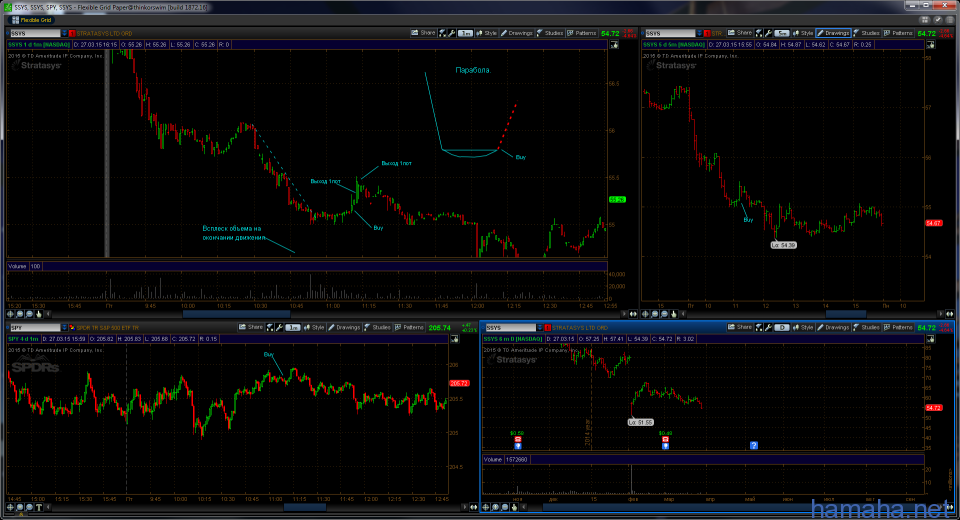
Task: Open Drawings in bottom-right SSYS daily chart
Action: pos(833,328)
